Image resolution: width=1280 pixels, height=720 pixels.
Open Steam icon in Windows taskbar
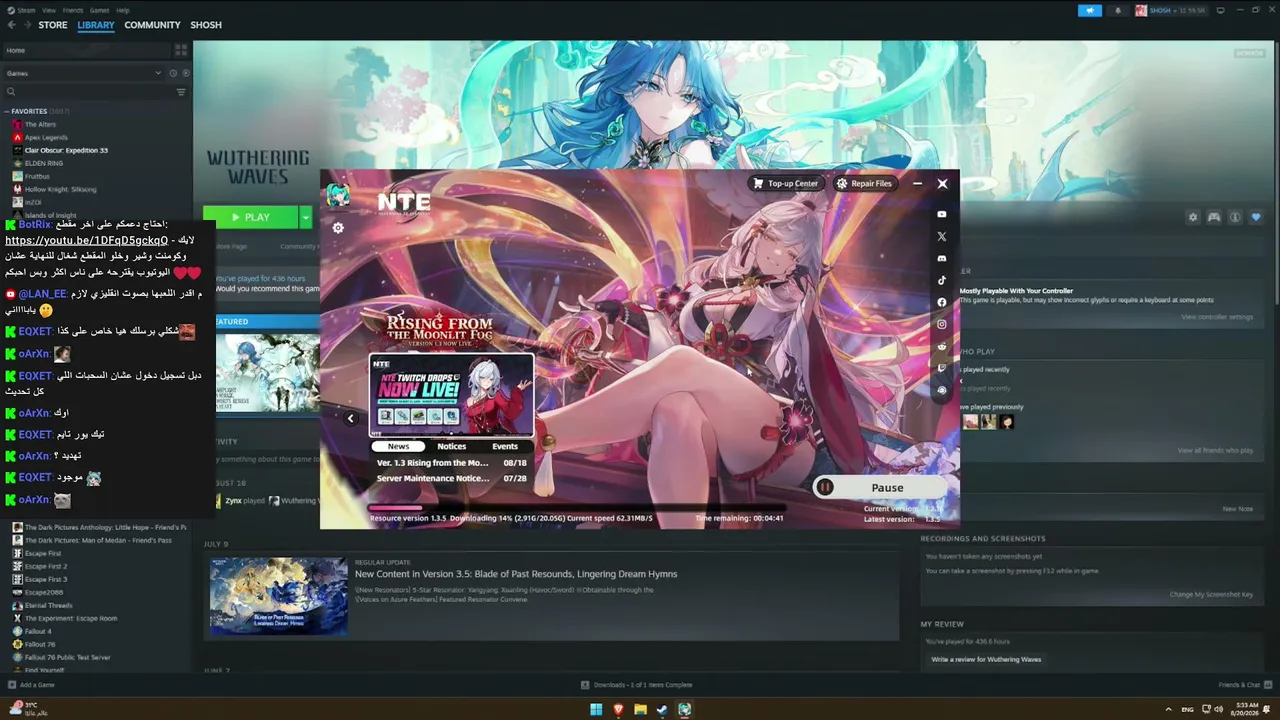(x=662, y=710)
